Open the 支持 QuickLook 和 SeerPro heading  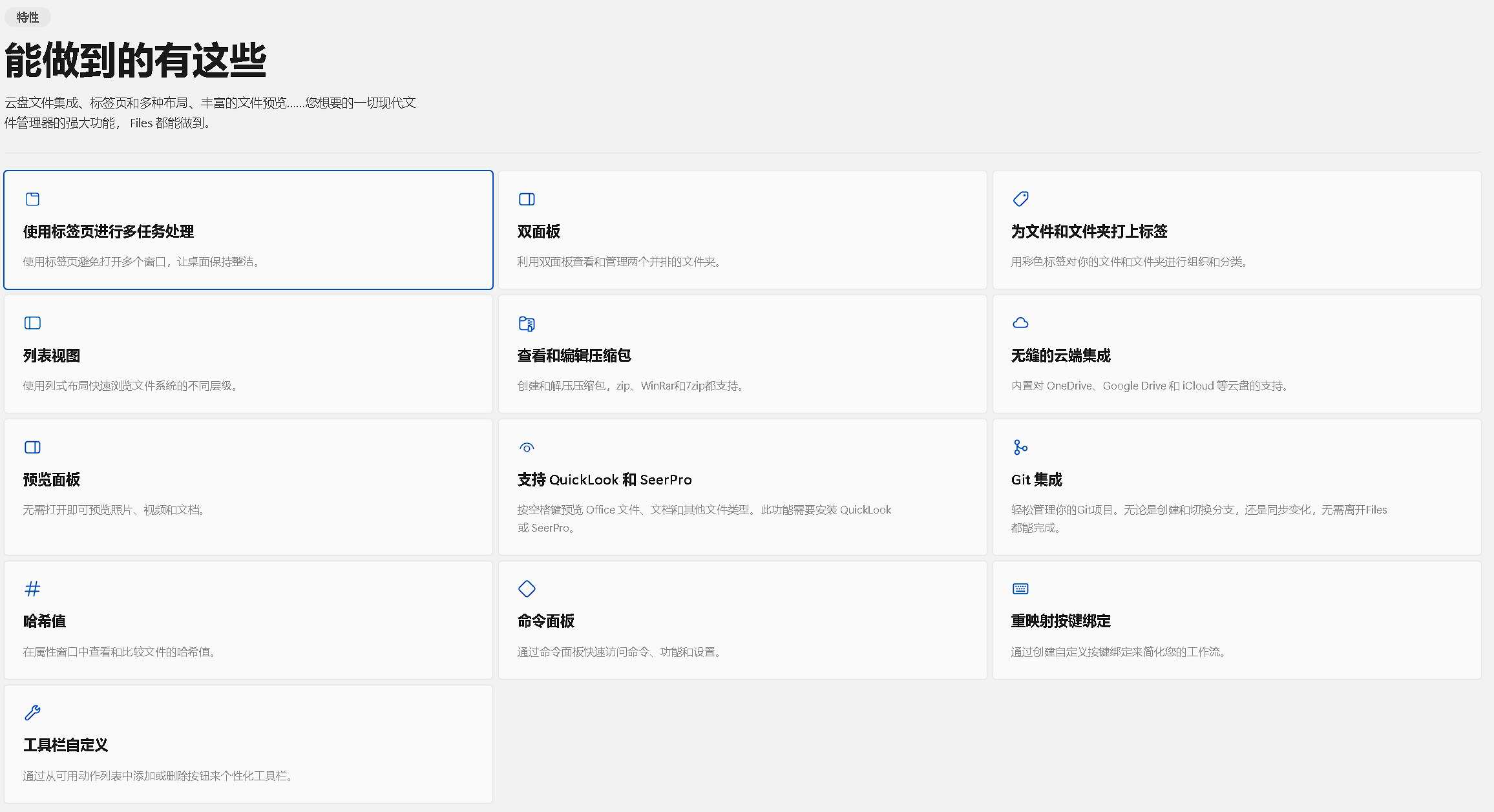click(605, 479)
